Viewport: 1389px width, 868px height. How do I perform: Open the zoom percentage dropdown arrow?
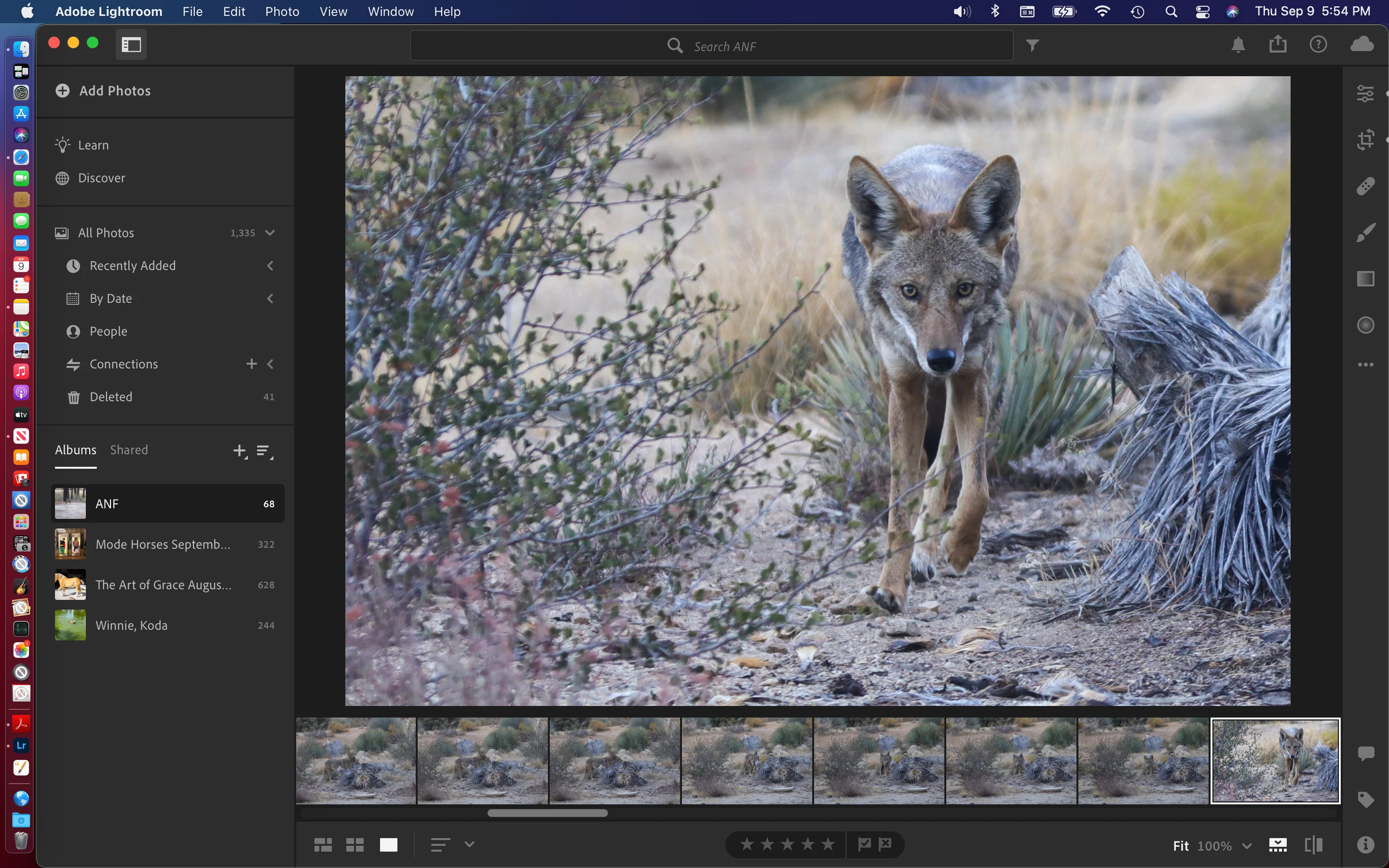pos(1247,846)
